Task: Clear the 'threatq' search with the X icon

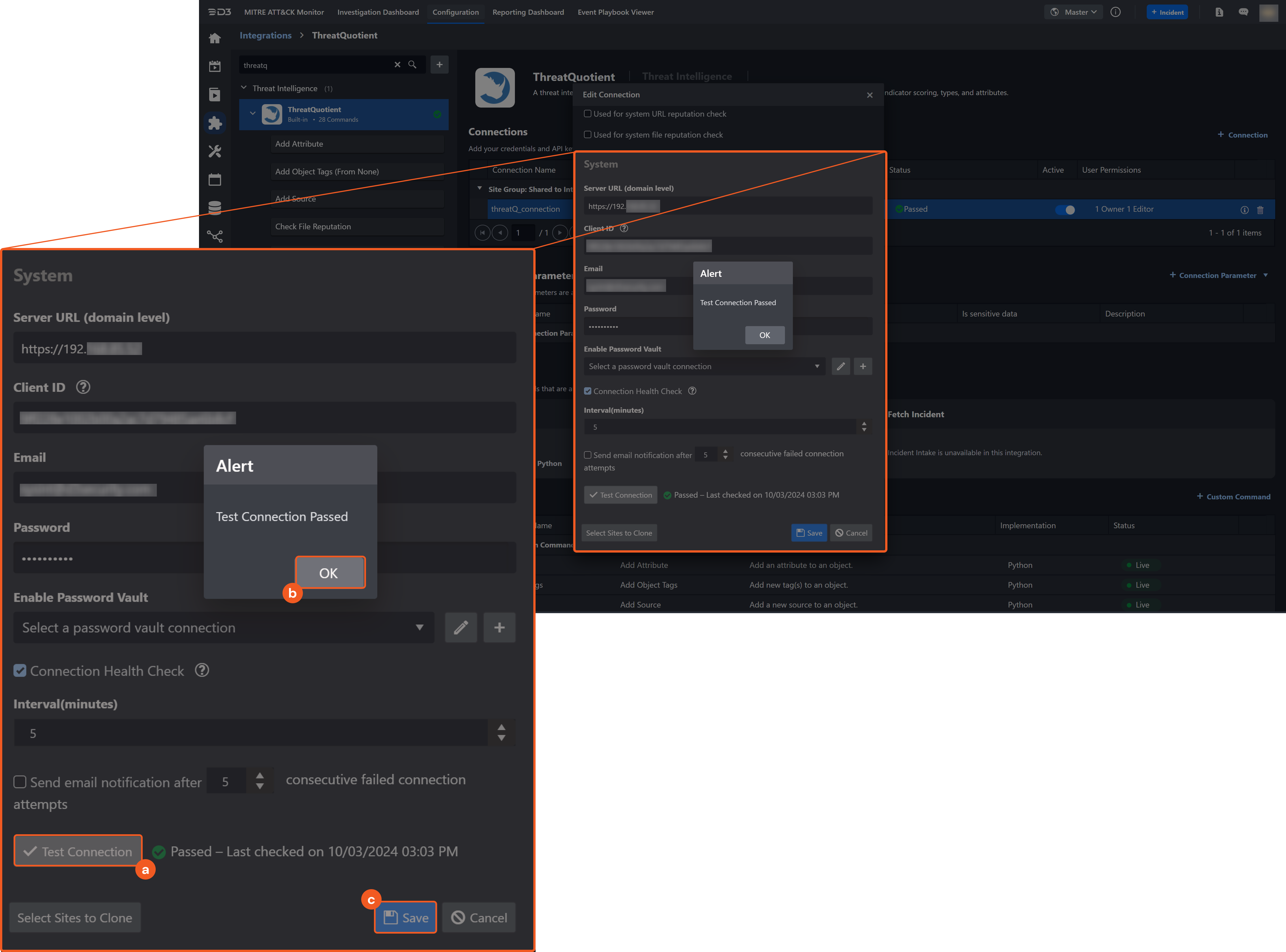Action: pos(397,65)
